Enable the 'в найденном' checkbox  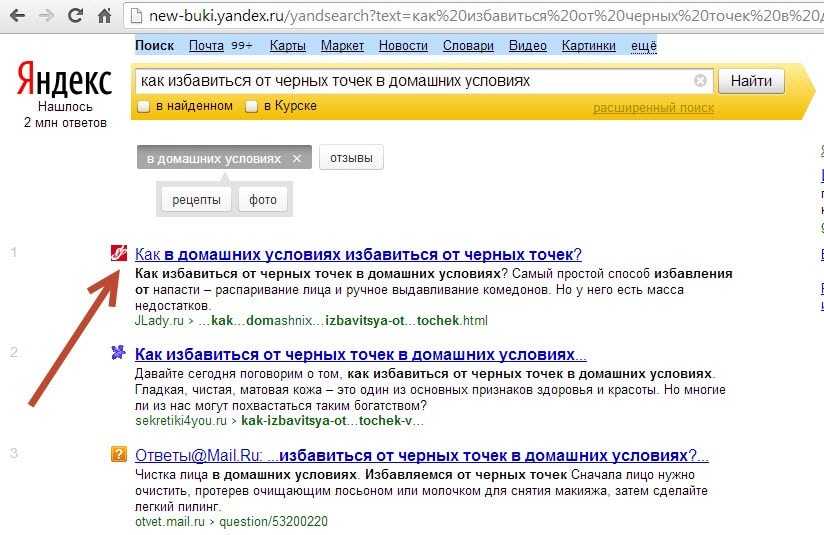coord(144,106)
